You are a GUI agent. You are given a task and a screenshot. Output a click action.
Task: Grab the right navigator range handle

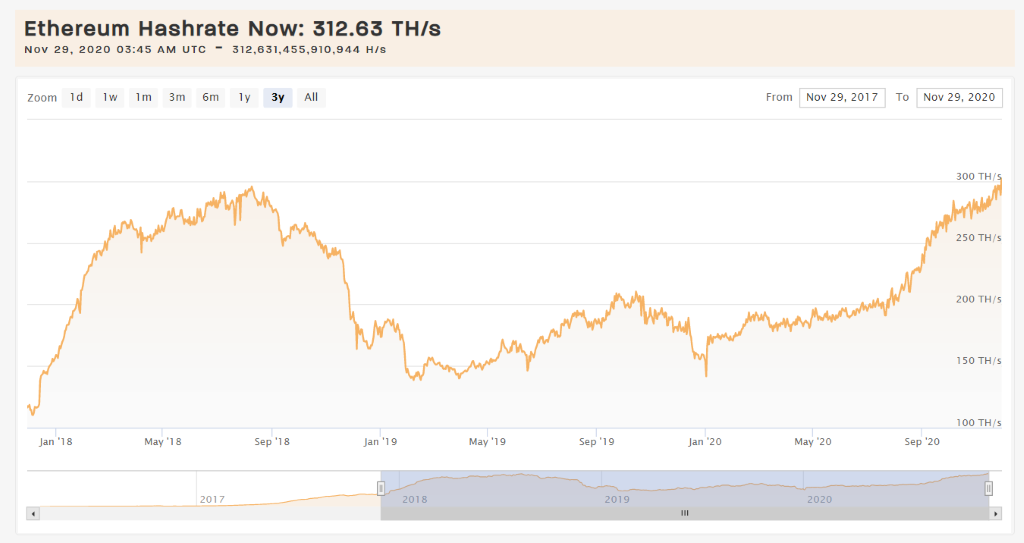(x=989, y=488)
